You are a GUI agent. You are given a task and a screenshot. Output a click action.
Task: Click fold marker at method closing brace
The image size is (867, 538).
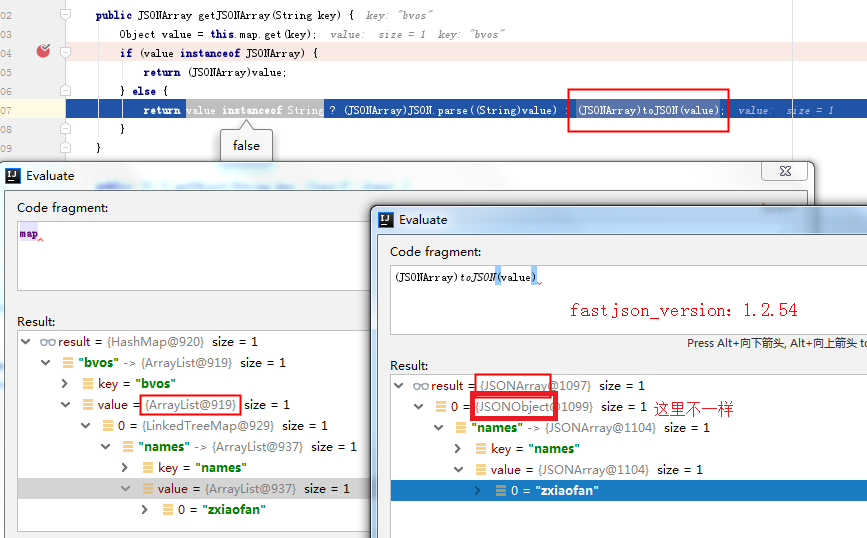[65, 147]
